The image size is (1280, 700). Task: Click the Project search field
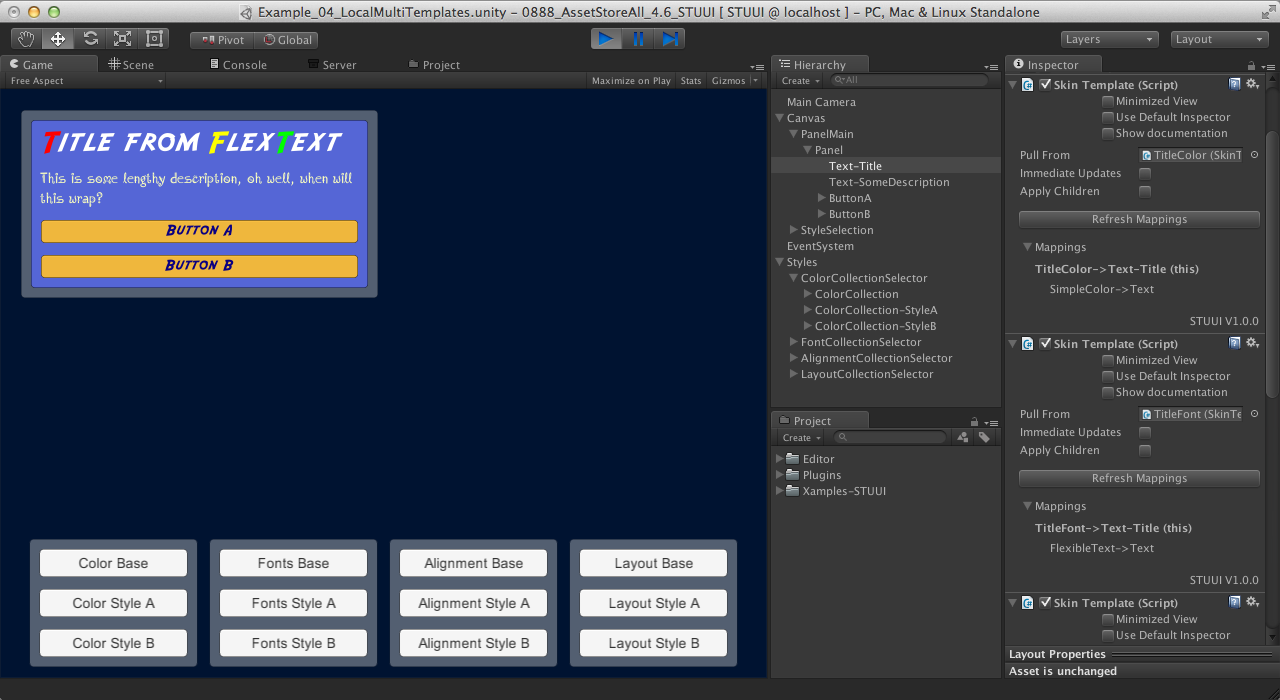pyautogui.click(x=890, y=437)
